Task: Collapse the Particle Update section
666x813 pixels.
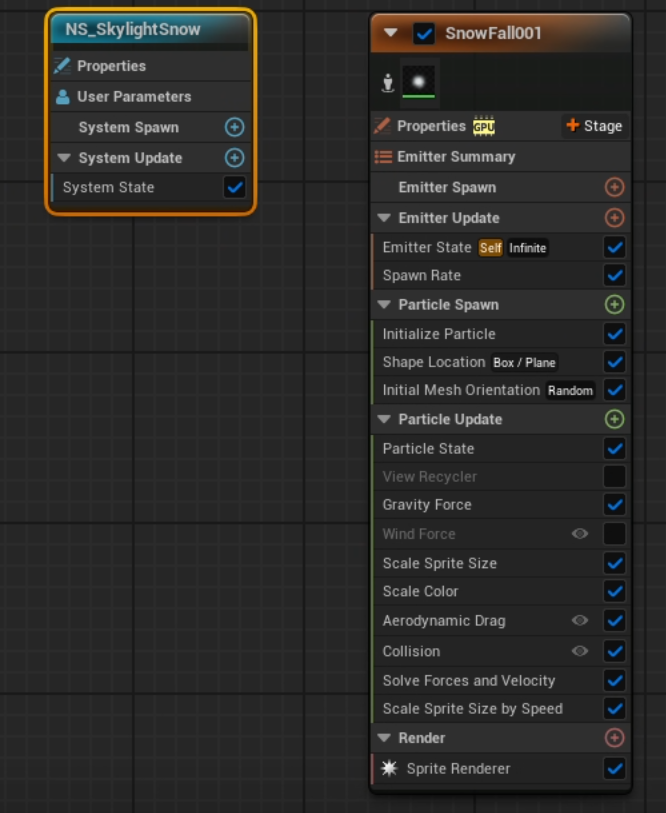Action: (x=384, y=419)
